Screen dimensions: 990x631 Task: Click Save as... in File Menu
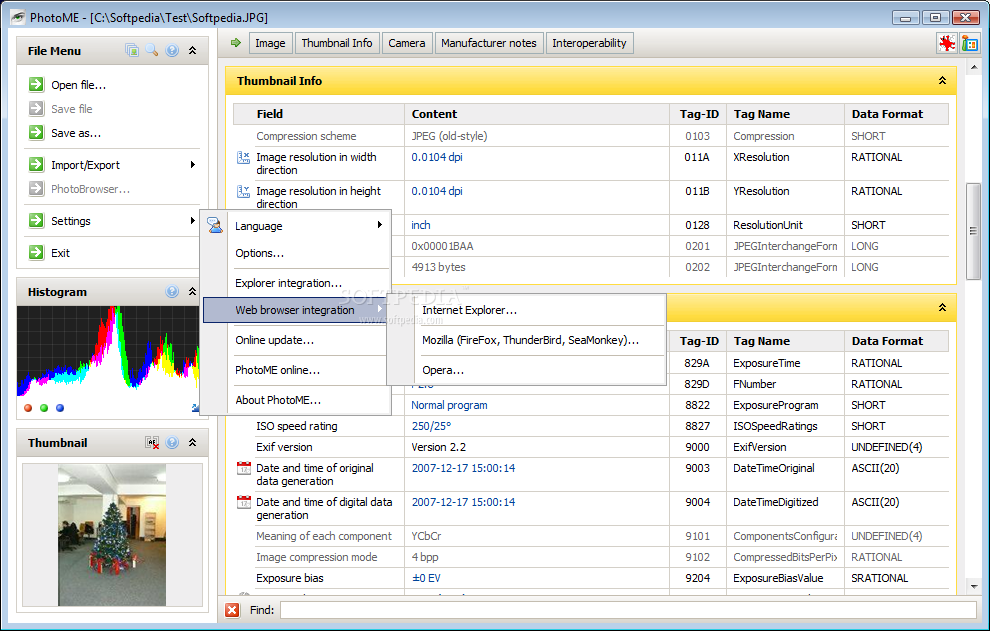point(76,133)
